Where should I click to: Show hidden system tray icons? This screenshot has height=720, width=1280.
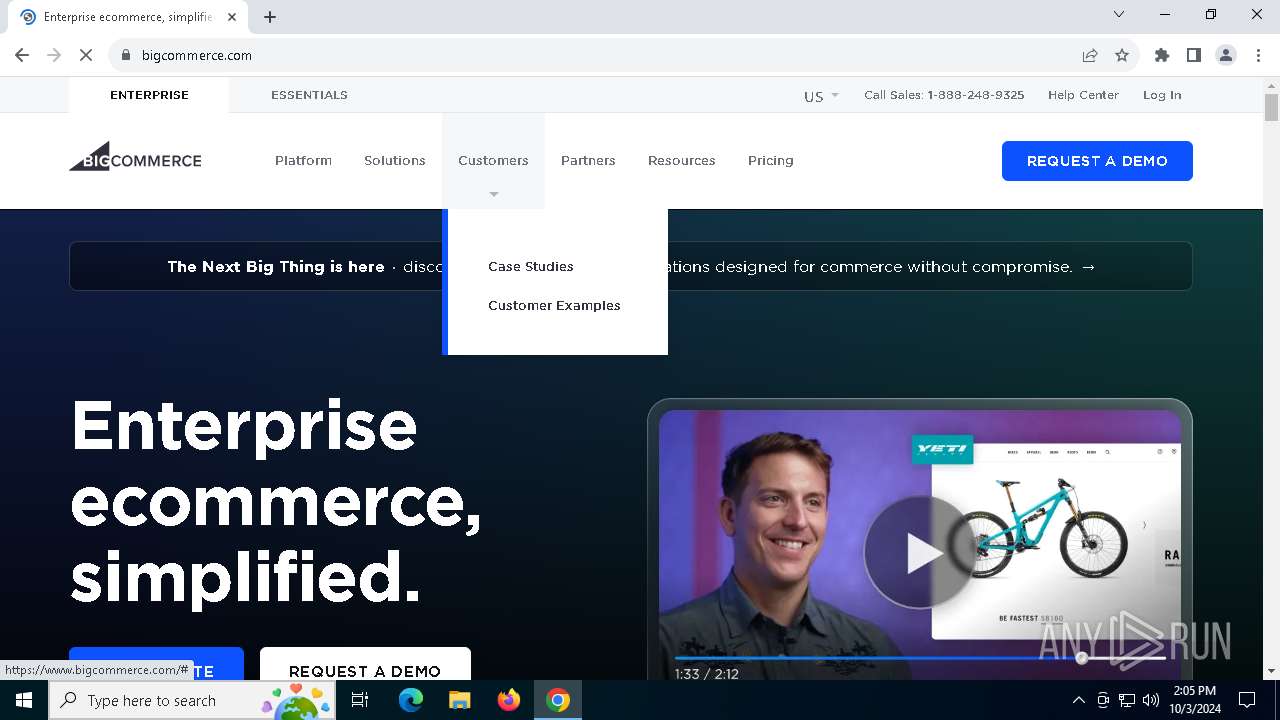[1078, 700]
